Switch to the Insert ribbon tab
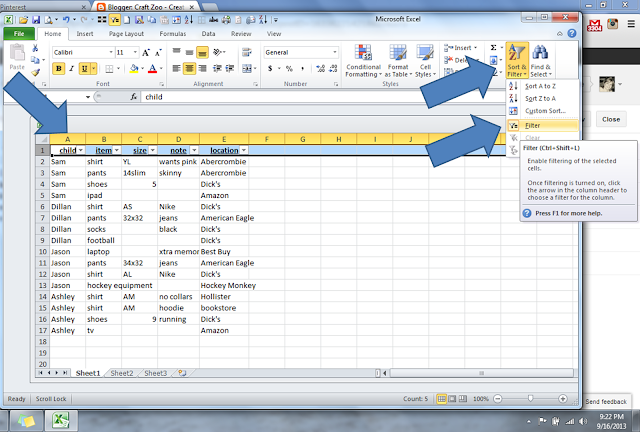Screen dimensions: 640x432 click(85, 33)
